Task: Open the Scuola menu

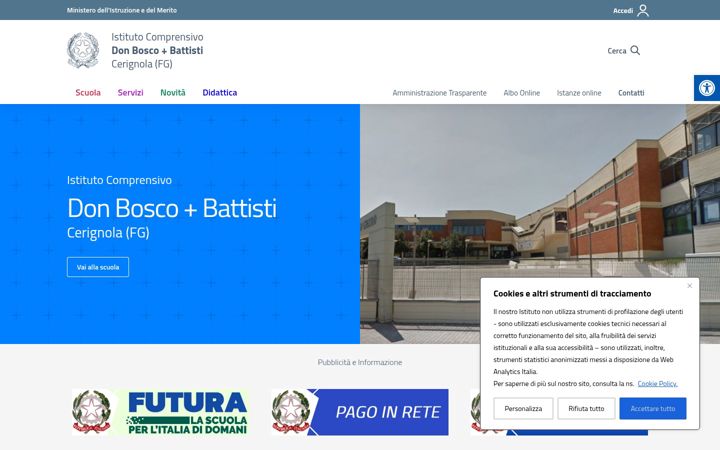Action: pyautogui.click(x=88, y=92)
